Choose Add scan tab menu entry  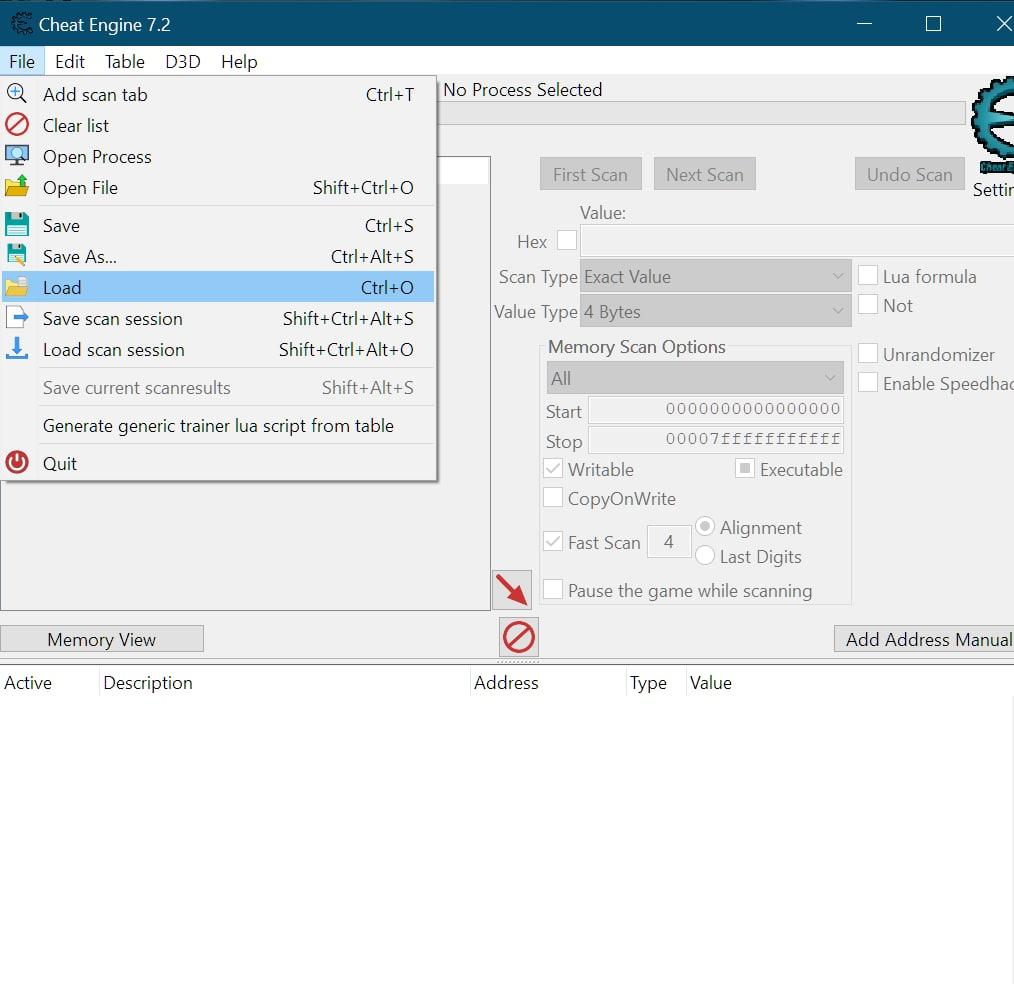pyautogui.click(x=218, y=94)
